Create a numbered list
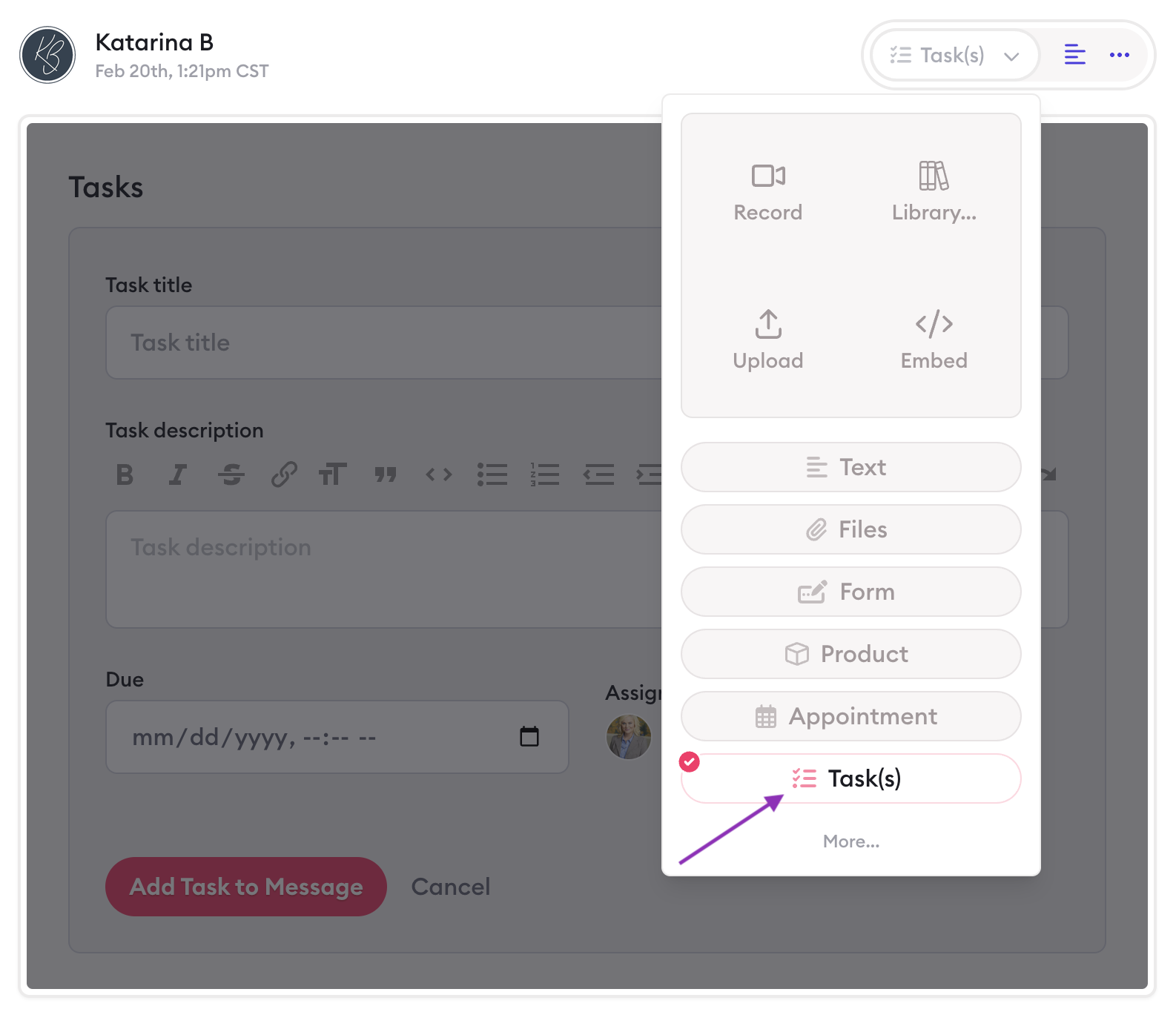 [x=545, y=474]
